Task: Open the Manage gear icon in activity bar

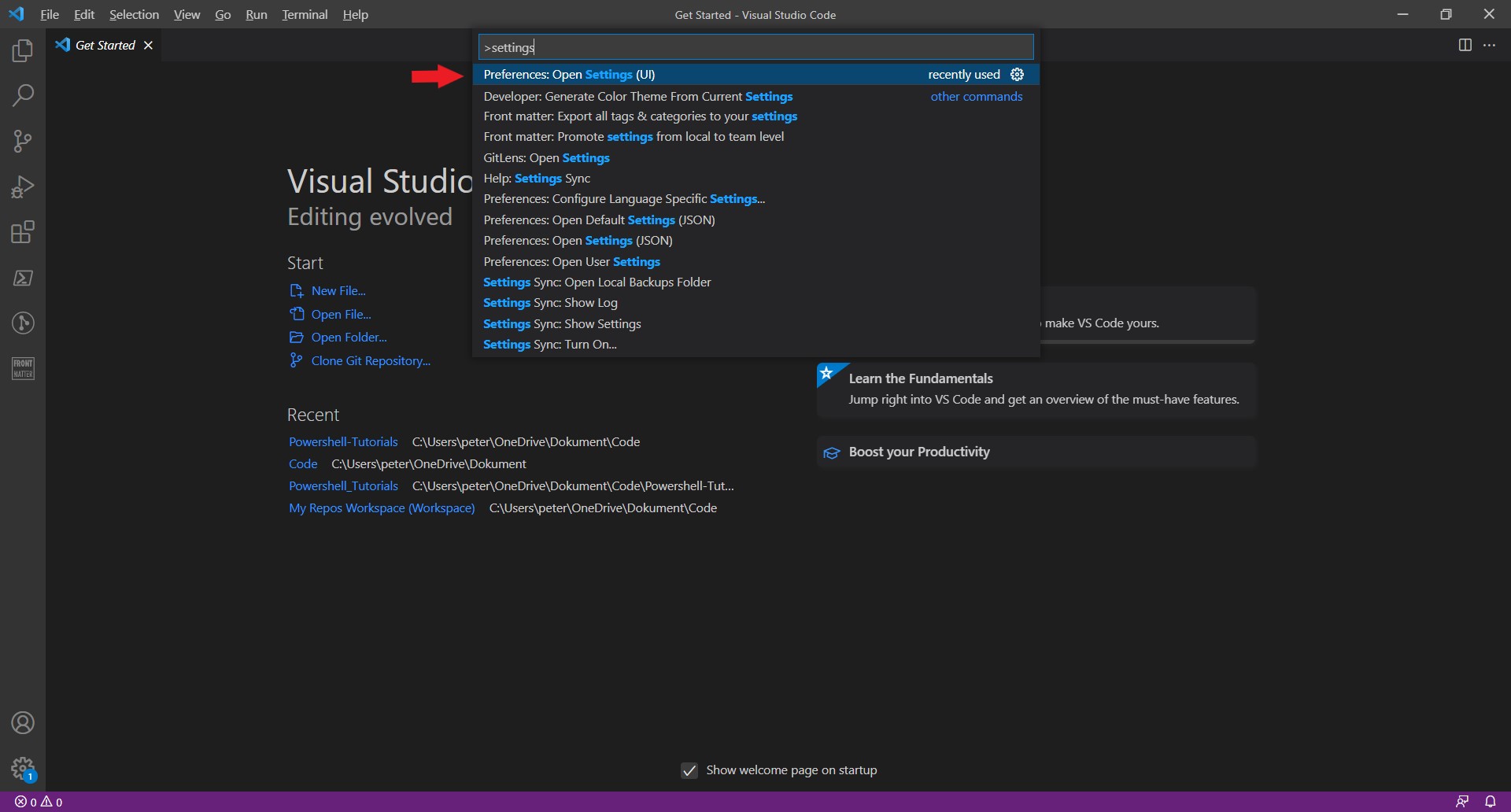Action: click(23, 768)
